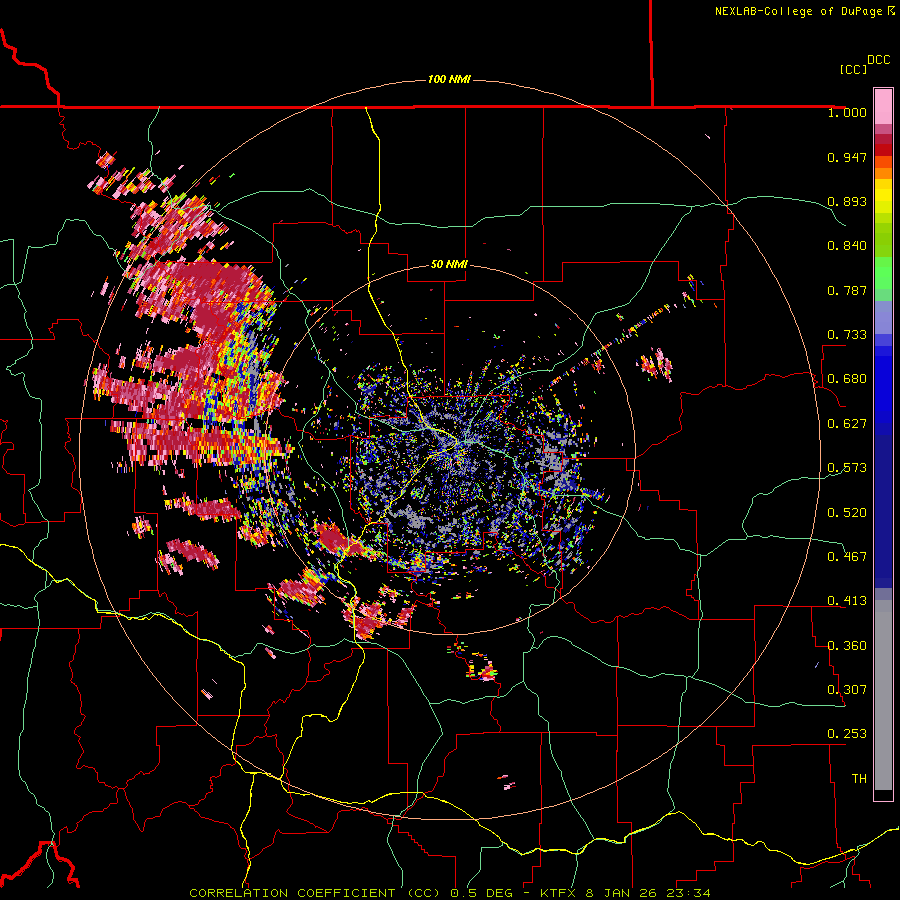Click the light pink top segment of color bar

tap(883, 106)
